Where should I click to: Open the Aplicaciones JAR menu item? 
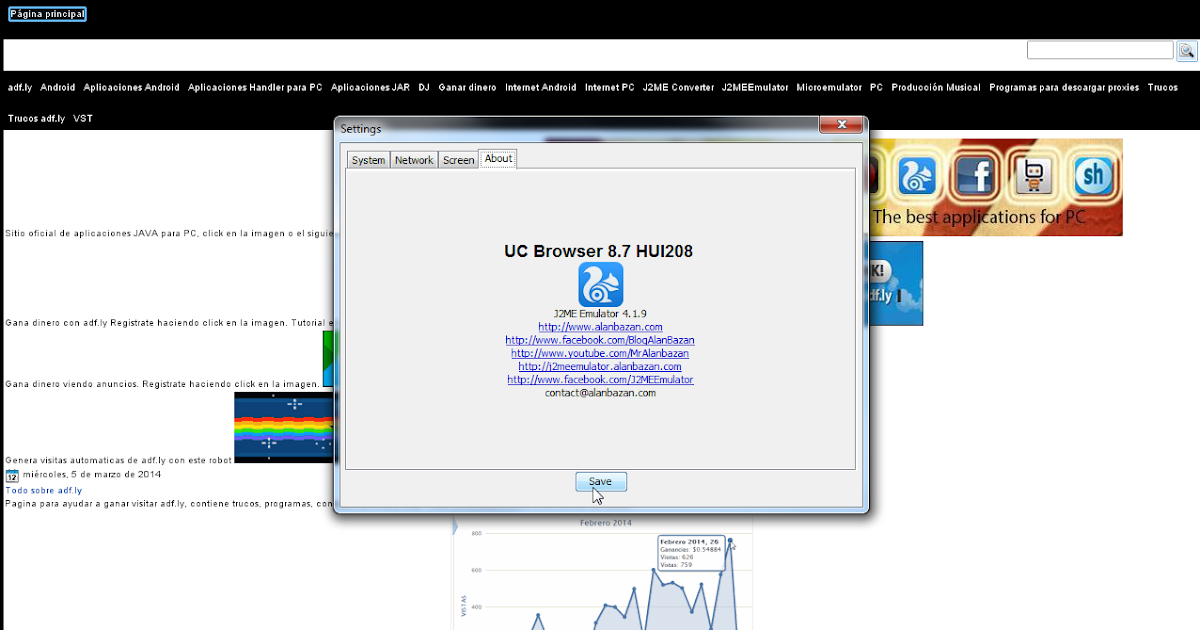(x=370, y=88)
